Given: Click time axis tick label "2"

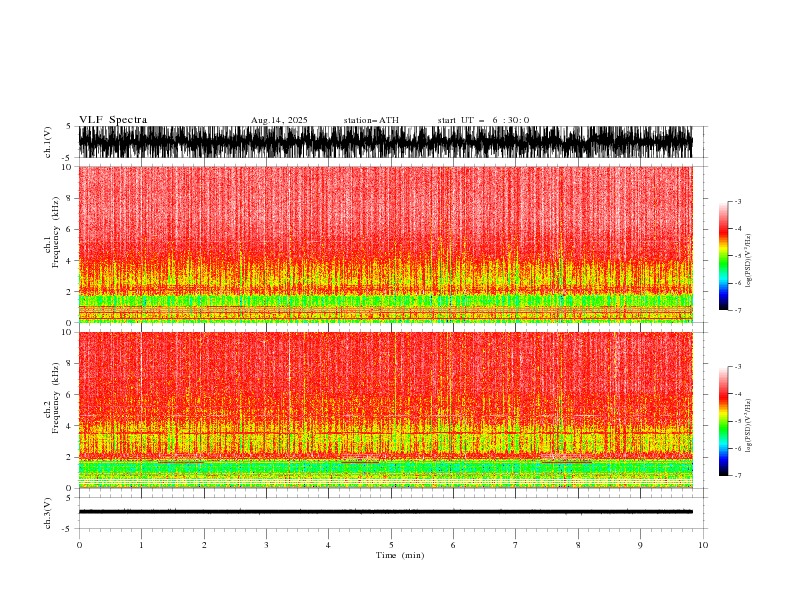Looking at the screenshot, I should (204, 545).
